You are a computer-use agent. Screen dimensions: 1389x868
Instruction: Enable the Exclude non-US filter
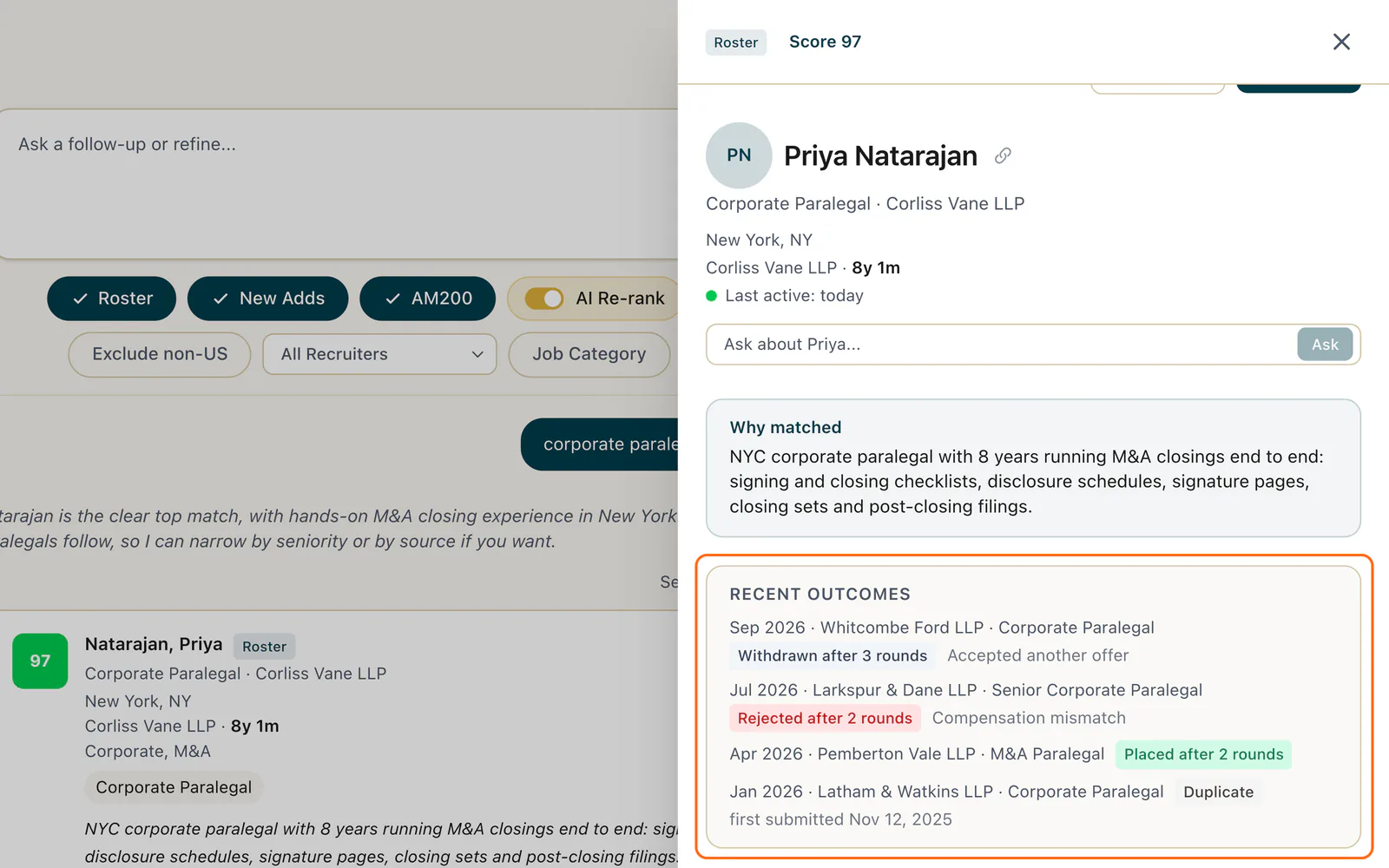coord(160,354)
